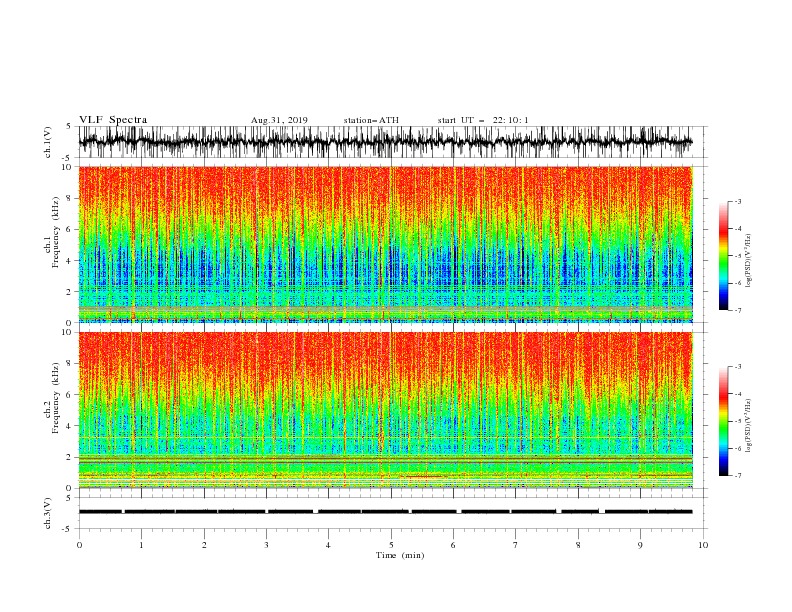Click the ch.2 Frequency (kHz) axis label
The width and height of the screenshot is (792, 612).
[x=53, y=397]
